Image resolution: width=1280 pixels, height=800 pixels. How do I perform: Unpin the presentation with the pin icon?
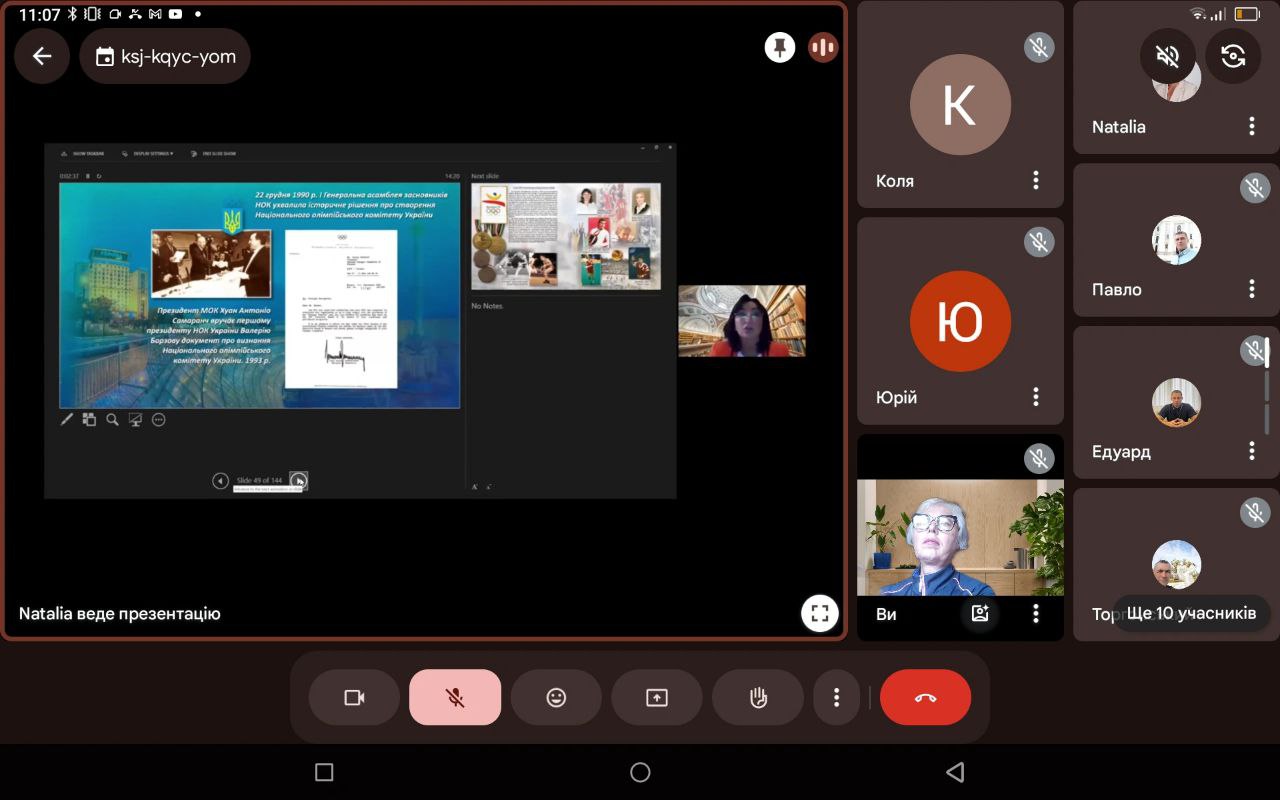pyautogui.click(x=780, y=47)
